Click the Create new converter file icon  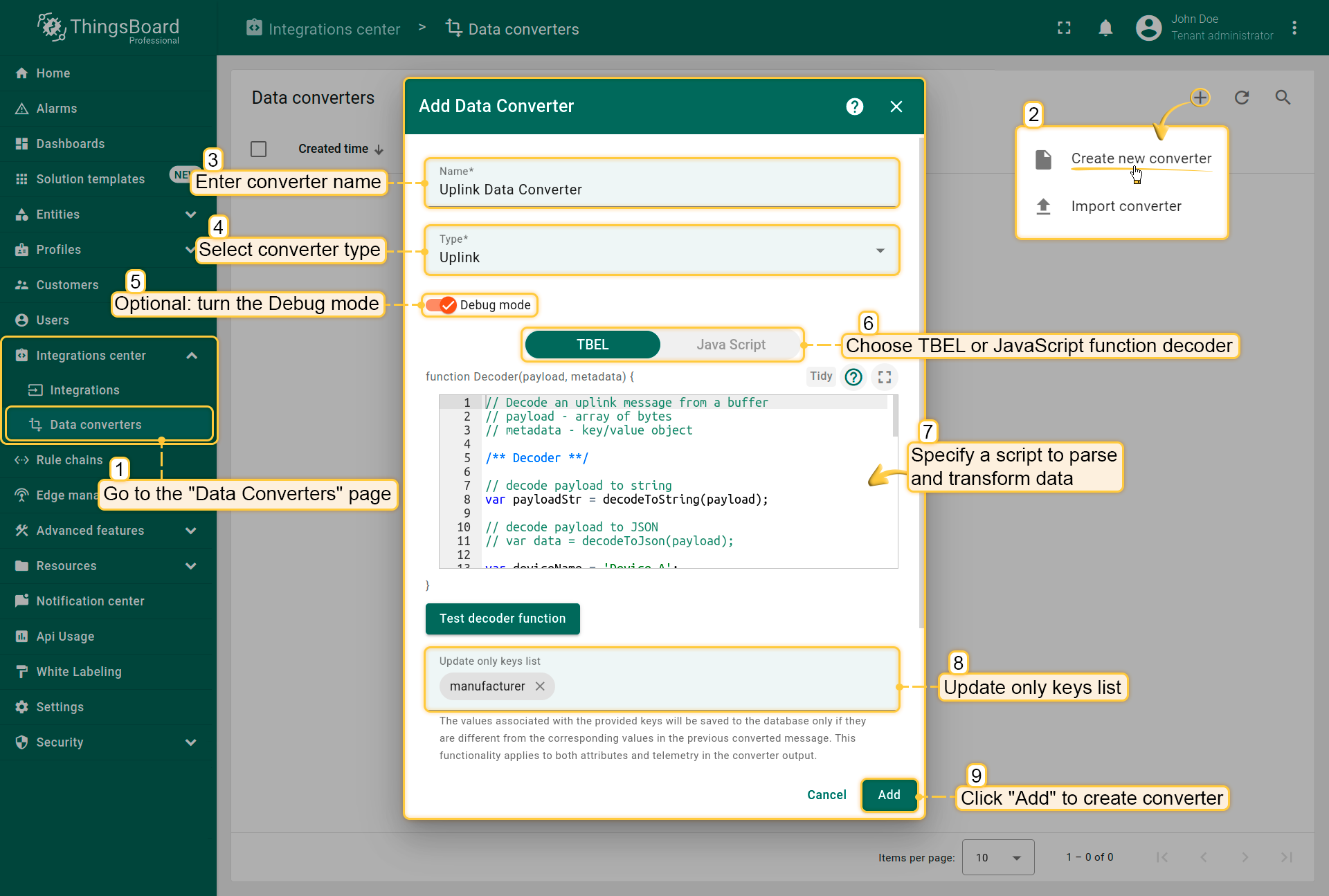[1043, 159]
